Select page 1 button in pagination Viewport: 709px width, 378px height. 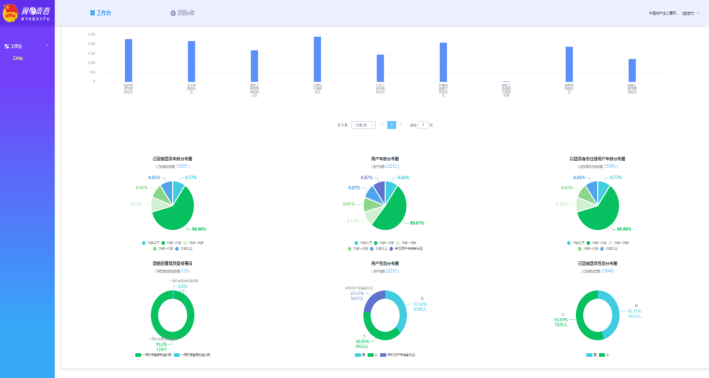tap(392, 125)
